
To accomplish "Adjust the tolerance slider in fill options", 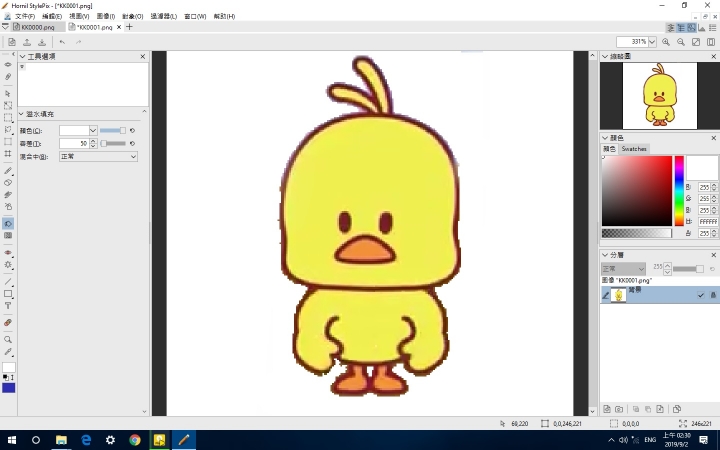I will 113,144.
